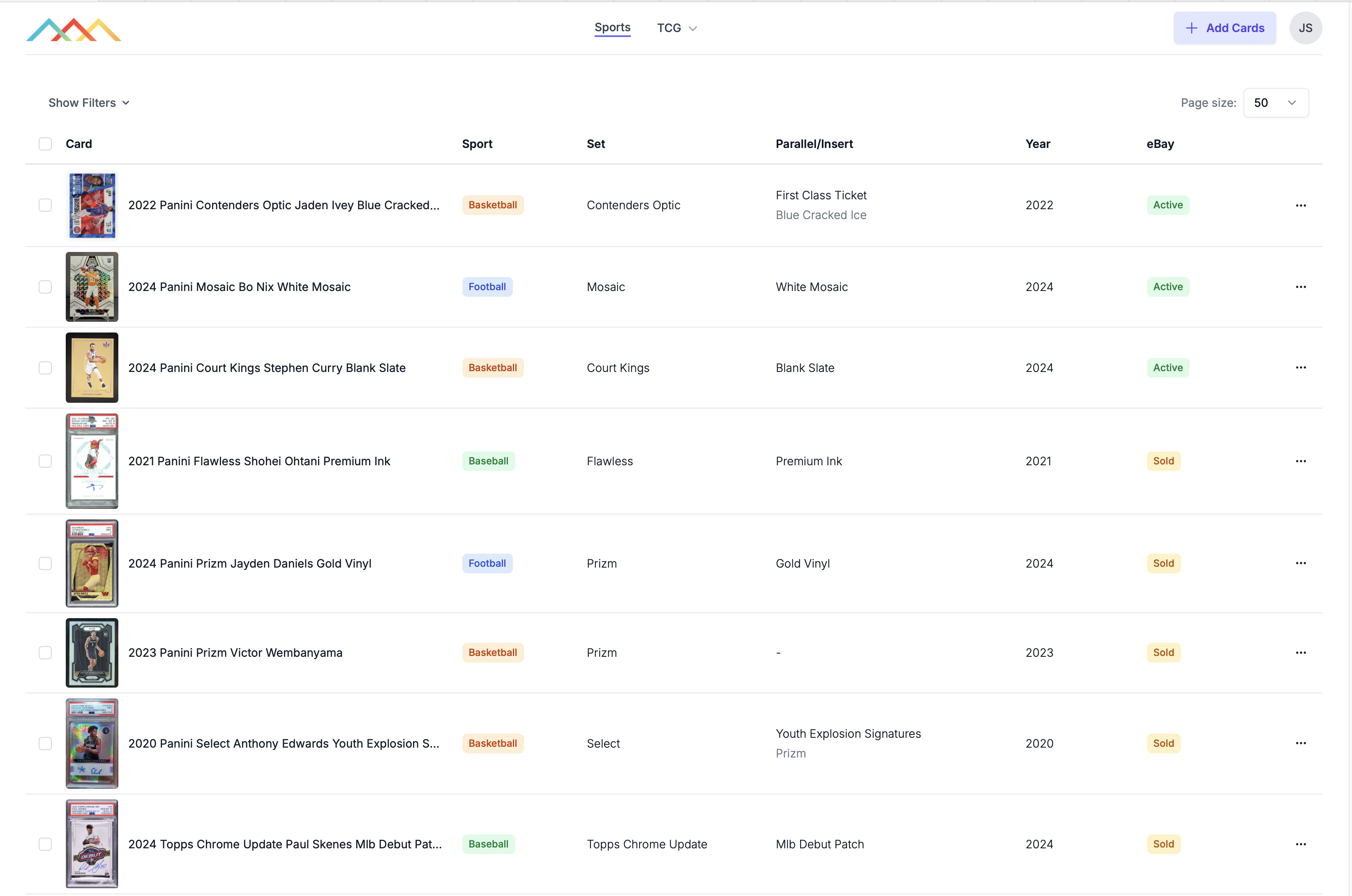This screenshot has width=1352, height=896.
Task: Click the Youth Explosion Signatures insert text
Action: 848,734
